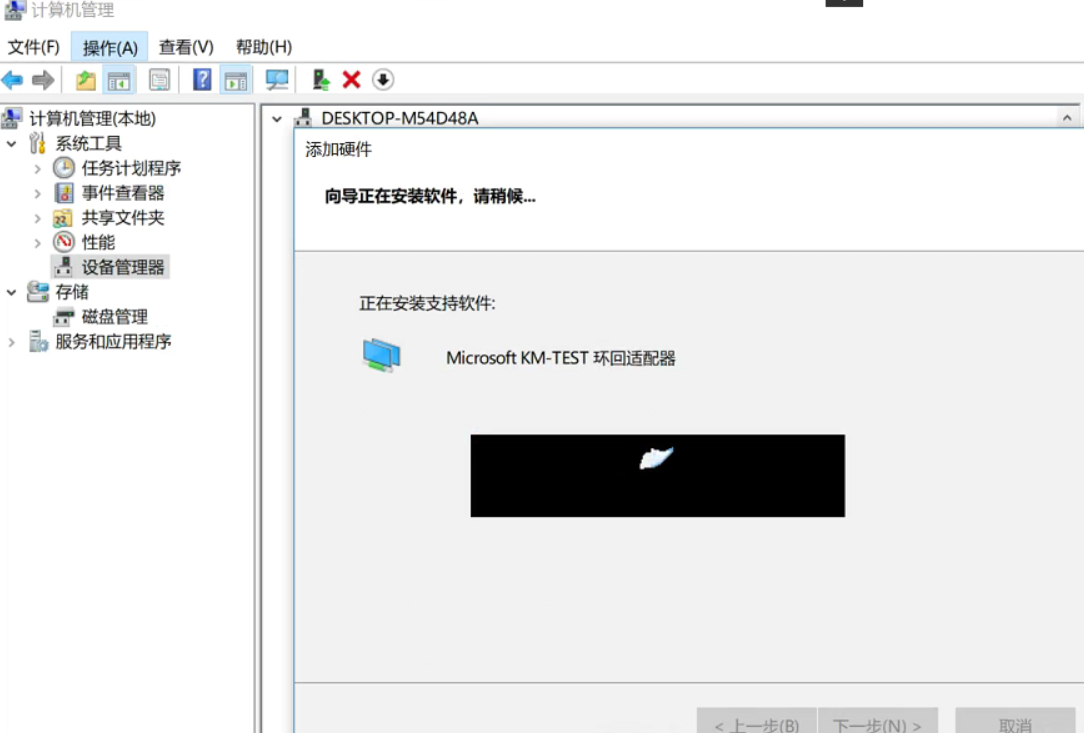The image size is (1084, 733).
Task: Click the text 正在安装支持软件:
Action: pos(427,304)
